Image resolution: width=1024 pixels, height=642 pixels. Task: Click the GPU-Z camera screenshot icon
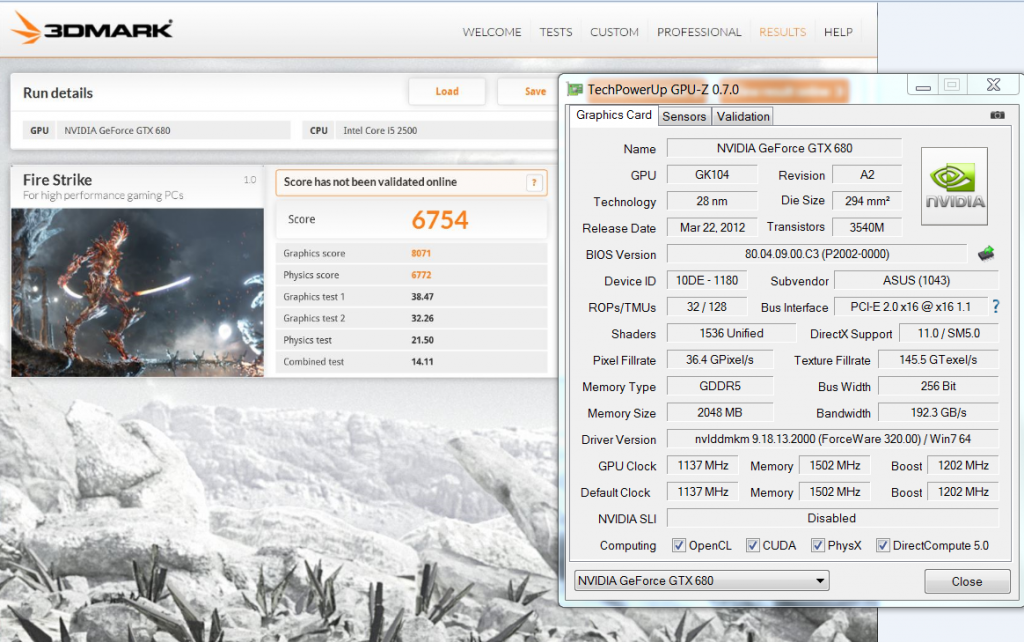pyautogui.click(x=997, y=115)
